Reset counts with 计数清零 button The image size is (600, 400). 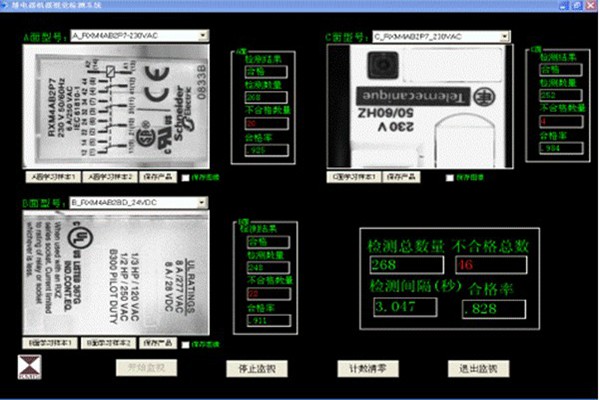point(368,369)
